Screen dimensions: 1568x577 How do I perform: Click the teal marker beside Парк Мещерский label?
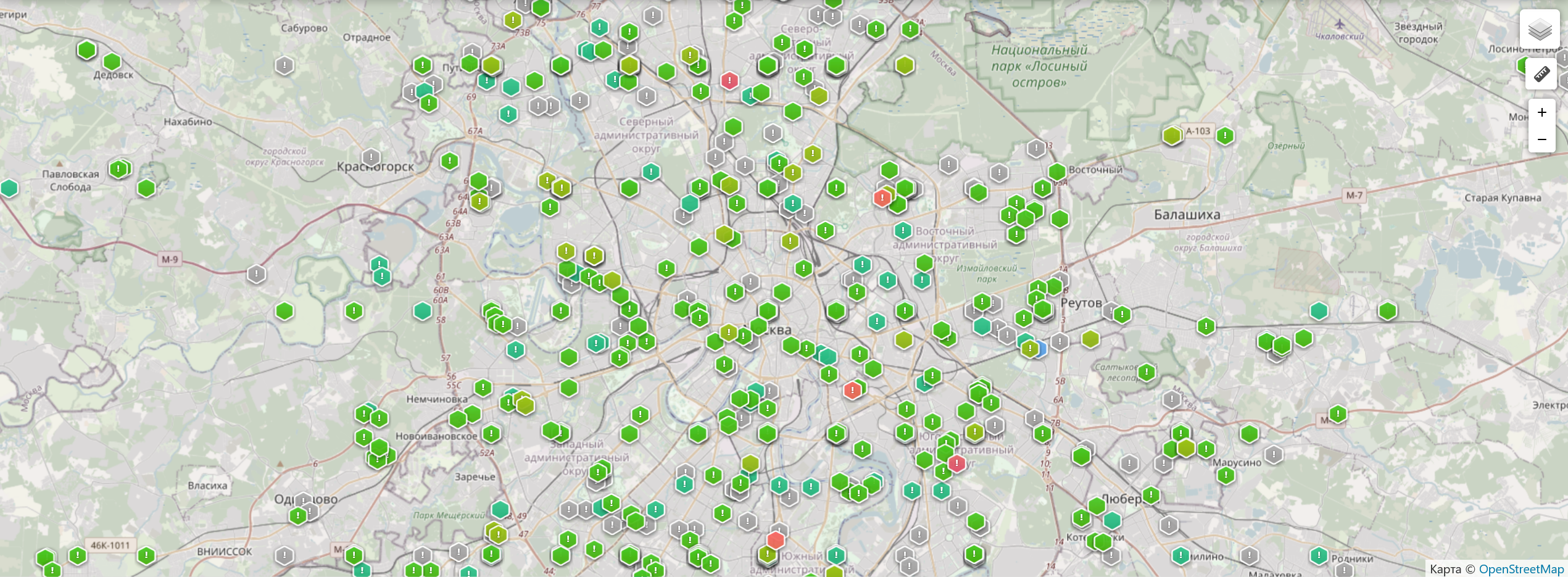point(500,510)
